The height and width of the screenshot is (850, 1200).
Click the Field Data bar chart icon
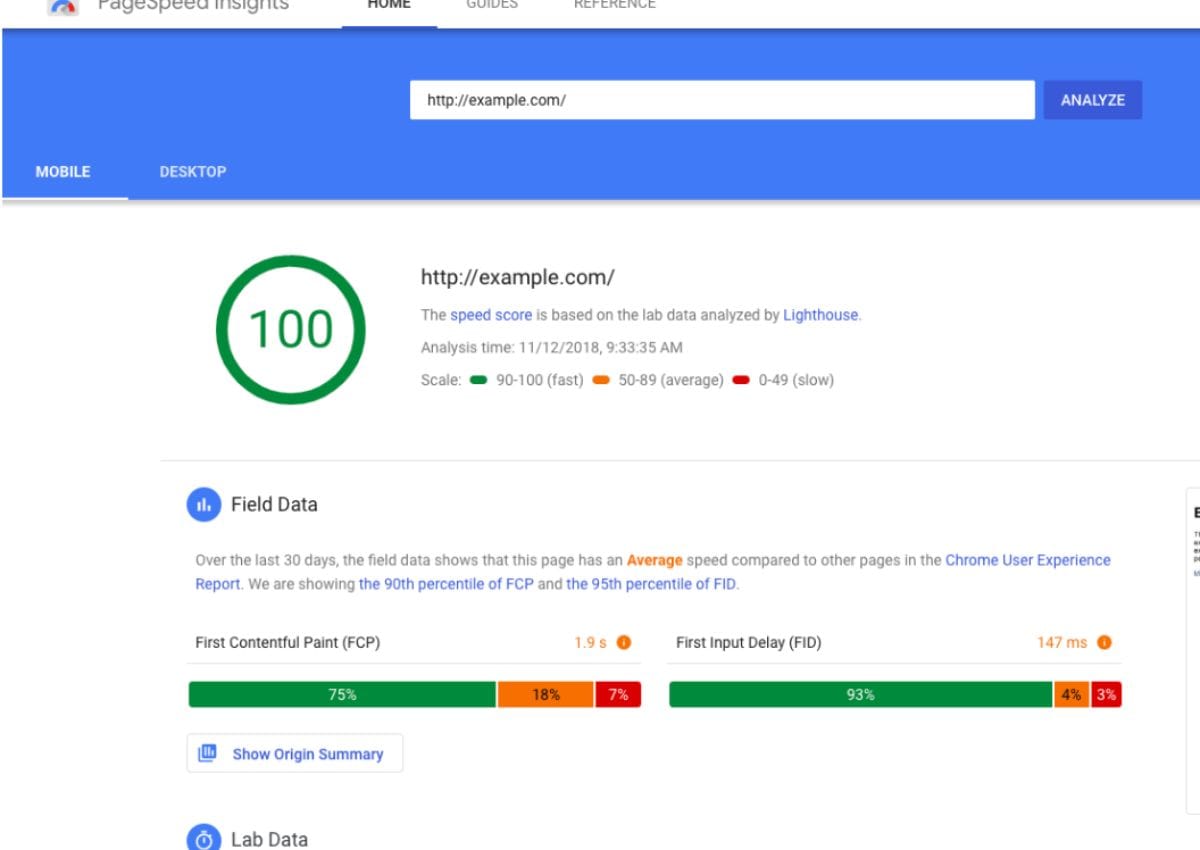click(x=203, y=505)
